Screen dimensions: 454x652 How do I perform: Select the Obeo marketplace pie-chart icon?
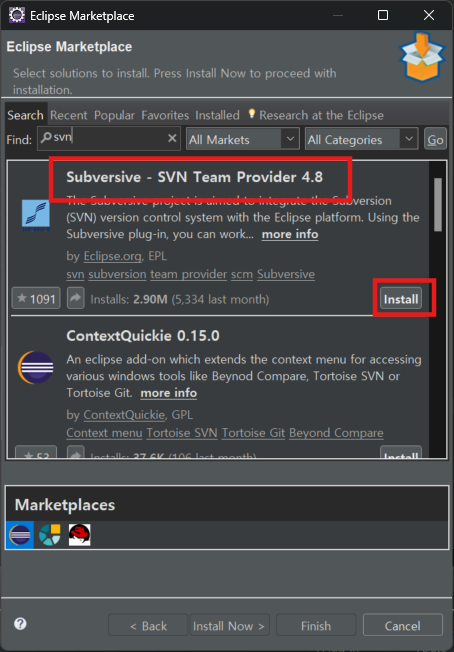click(50, 535)
